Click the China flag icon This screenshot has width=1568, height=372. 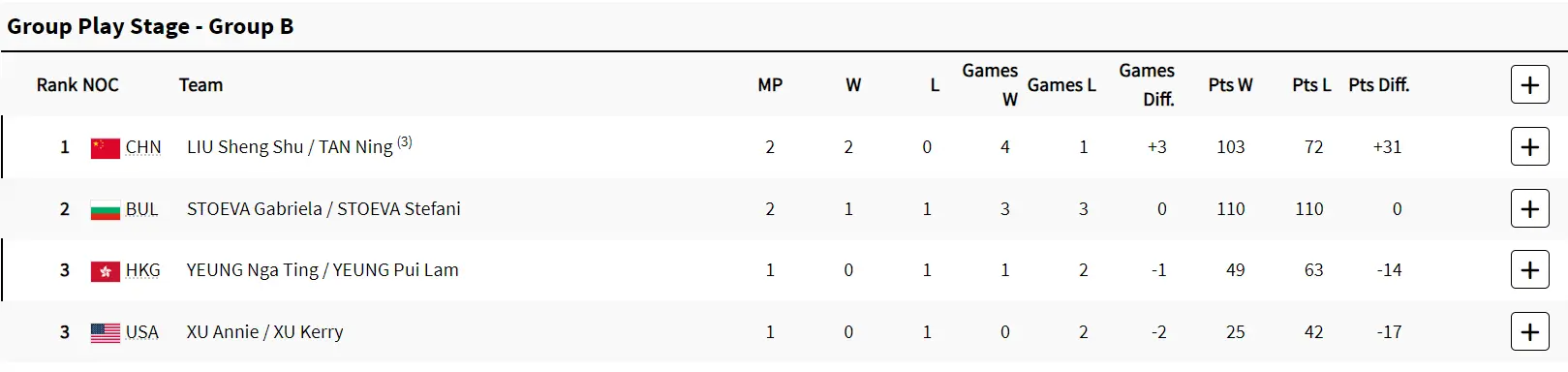(x=105, y=148)
